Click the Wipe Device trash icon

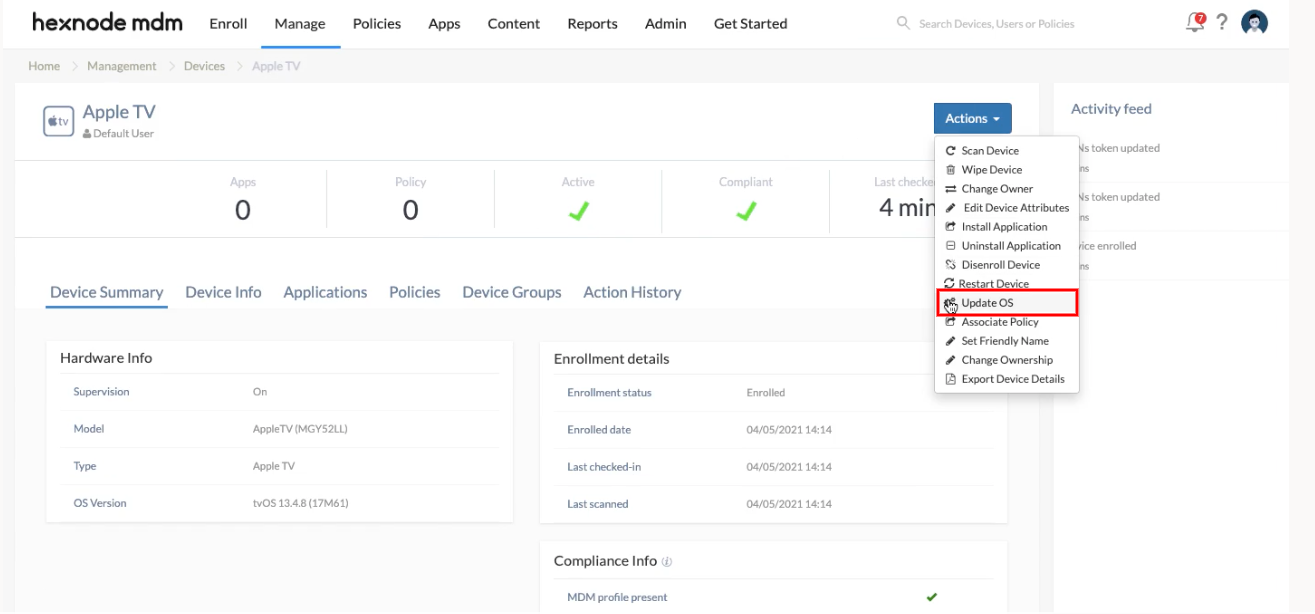click(951, 170)
